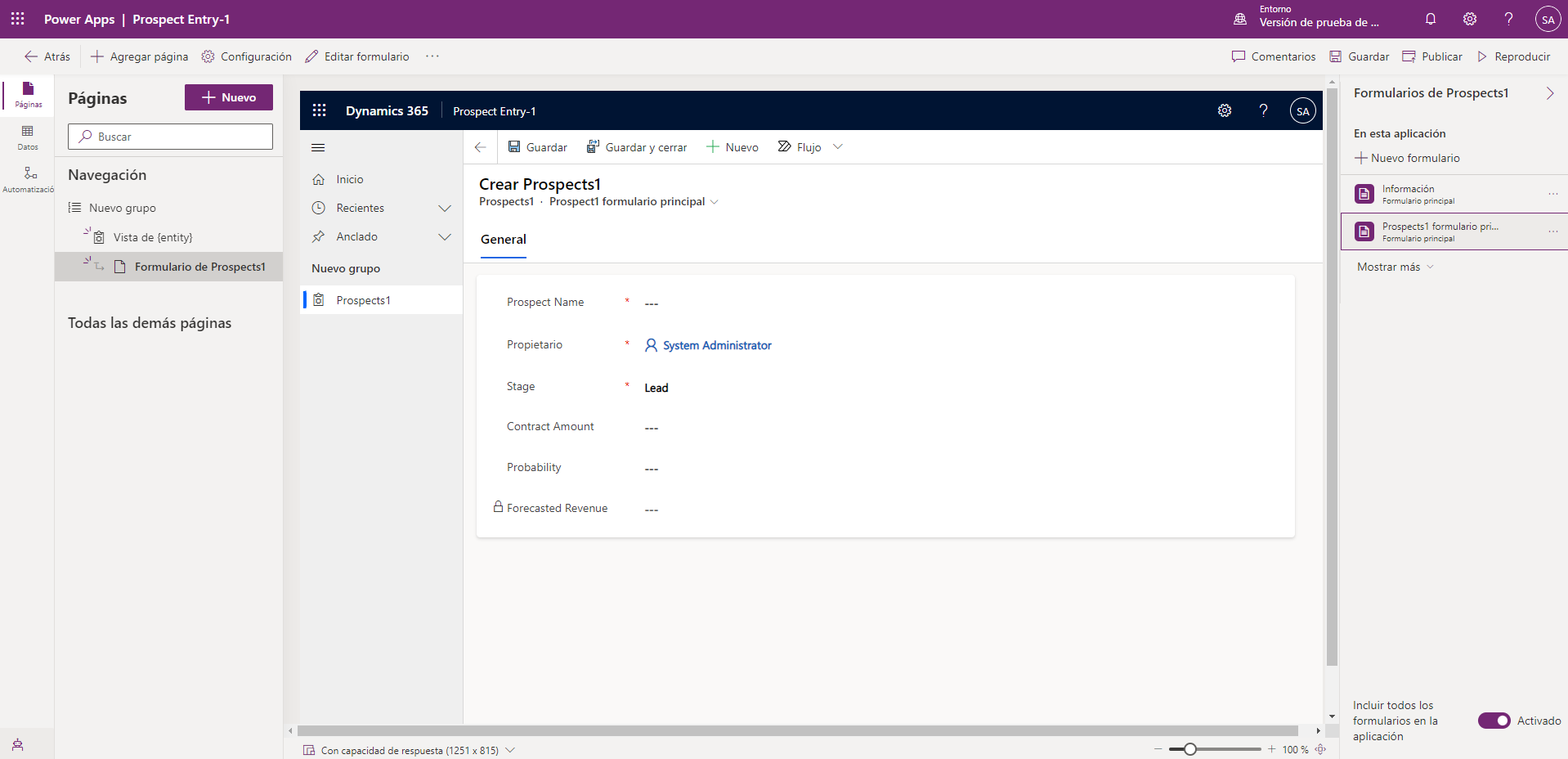Image resolution: width=1568 pixels, height=759 pixels.
Task: Select Formulario de Prospects1 page
Action: click(x=169, y=267)
